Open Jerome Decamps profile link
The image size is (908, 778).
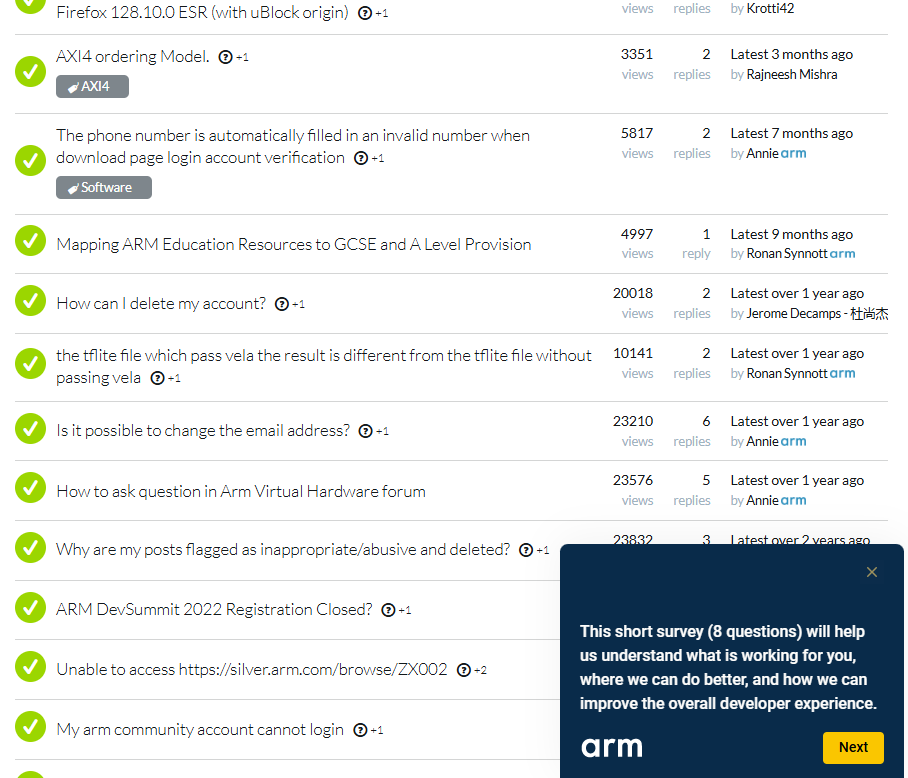tap(817, 314)
